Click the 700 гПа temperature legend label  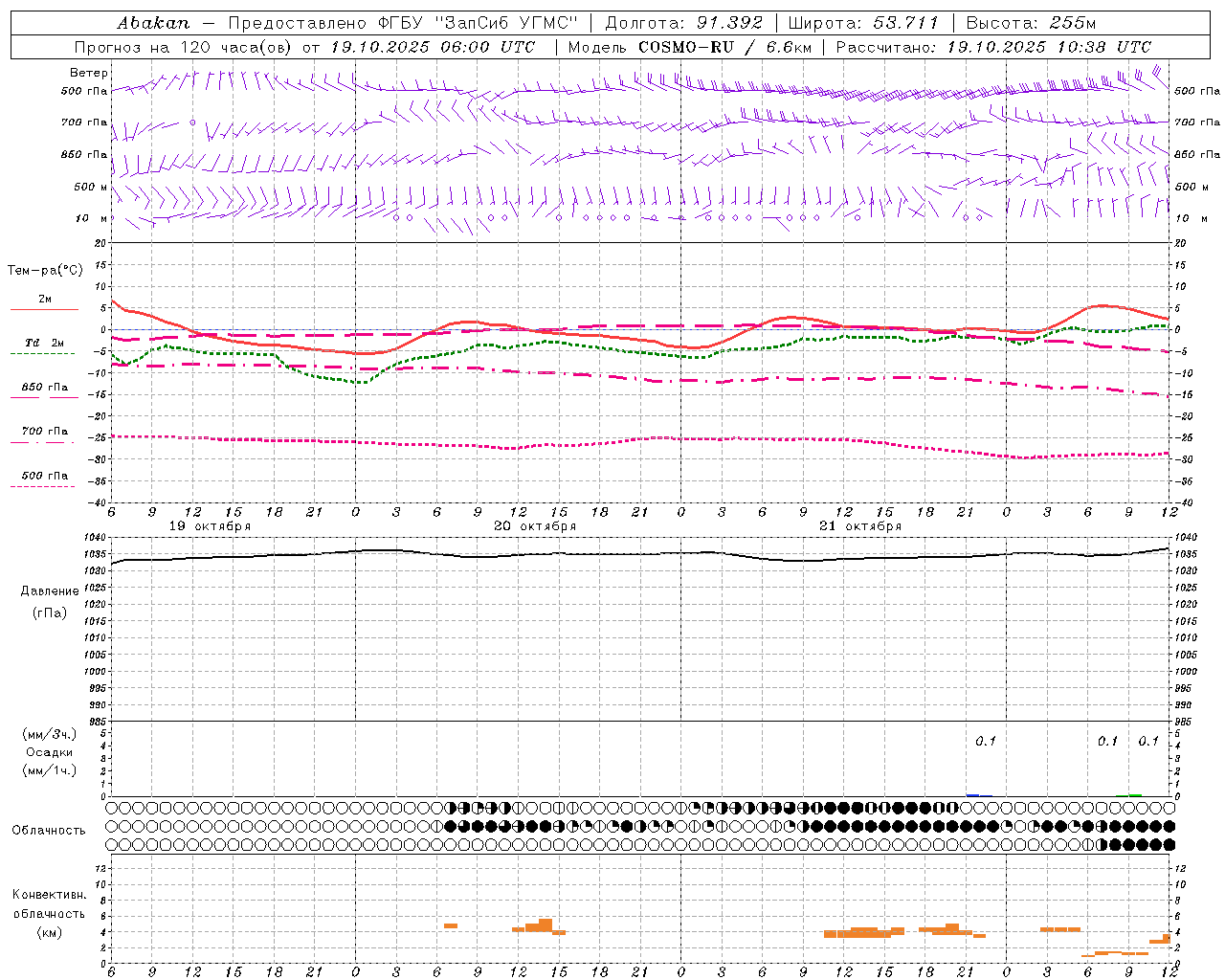45,432
